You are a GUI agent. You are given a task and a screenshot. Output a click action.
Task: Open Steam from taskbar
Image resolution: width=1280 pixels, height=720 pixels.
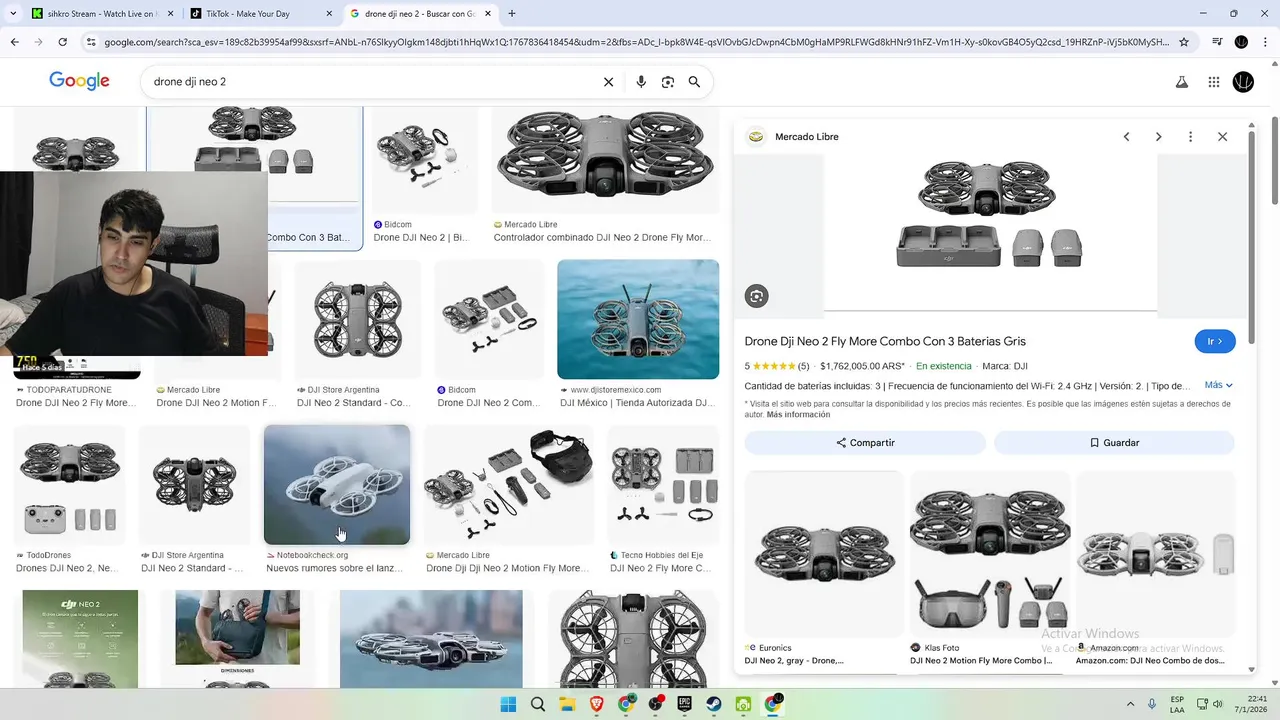(714, 704)
